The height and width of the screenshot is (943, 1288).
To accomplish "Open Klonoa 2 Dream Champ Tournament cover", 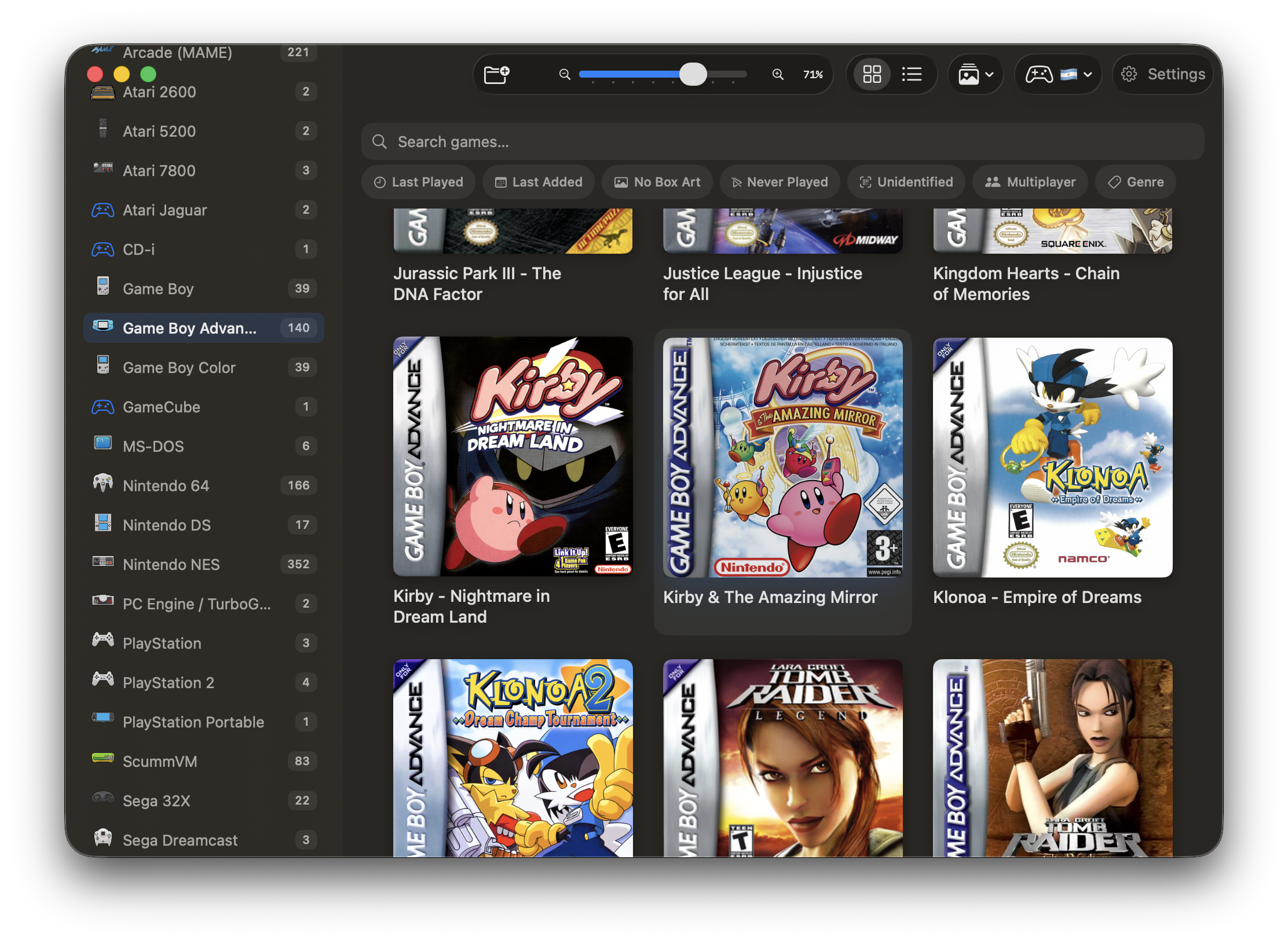I will (x=513, y=758).
